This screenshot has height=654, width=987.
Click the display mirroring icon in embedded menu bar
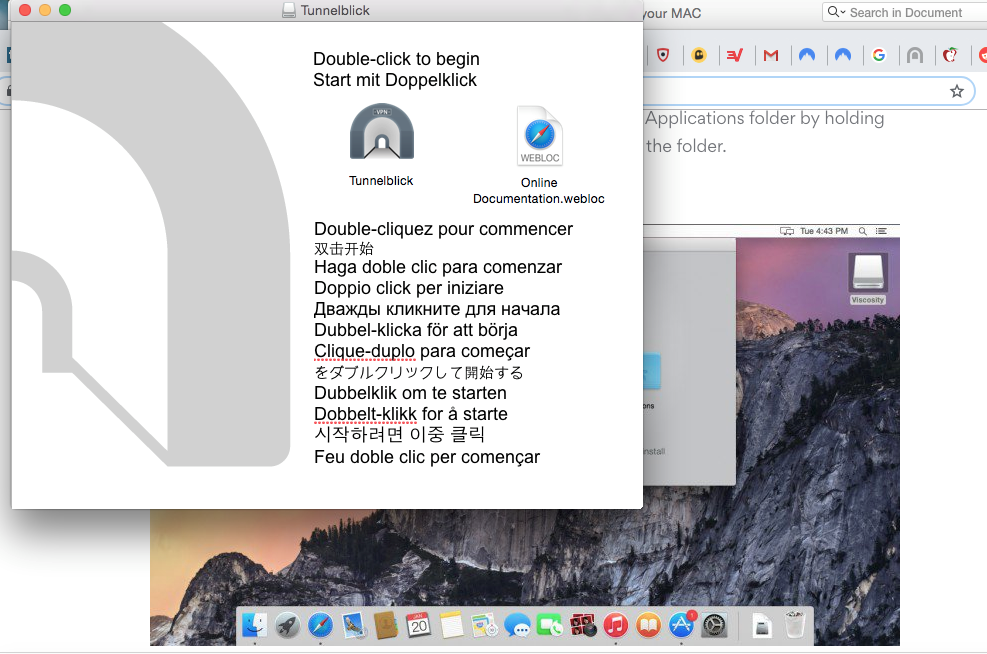[x=787, y=231]
